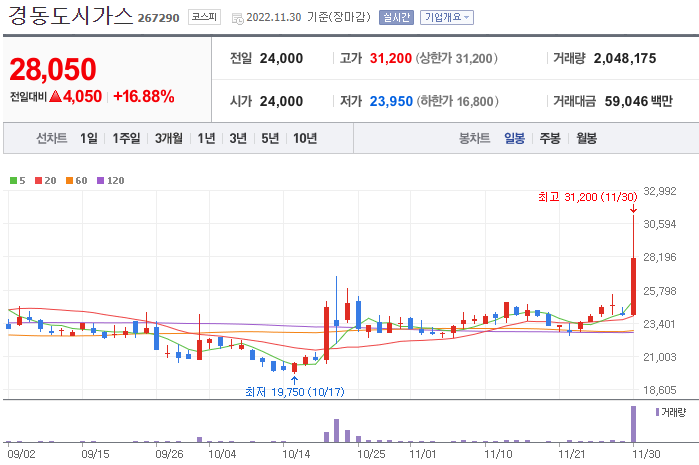
Task: Click the purple 120-day moving average swatch
Action: (x=100, y=181)
